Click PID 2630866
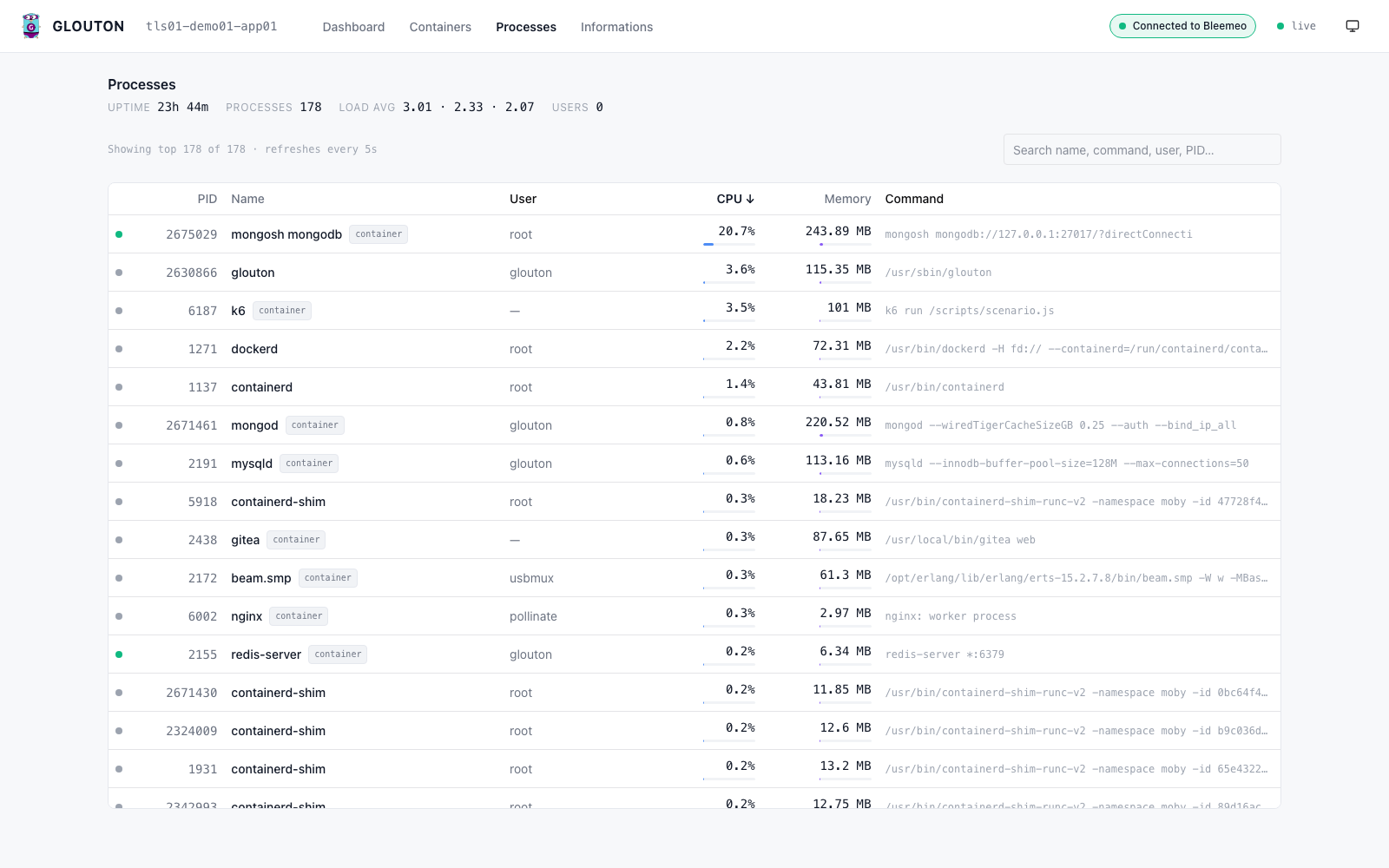The image size is (1389, 868). pos(192,273)
